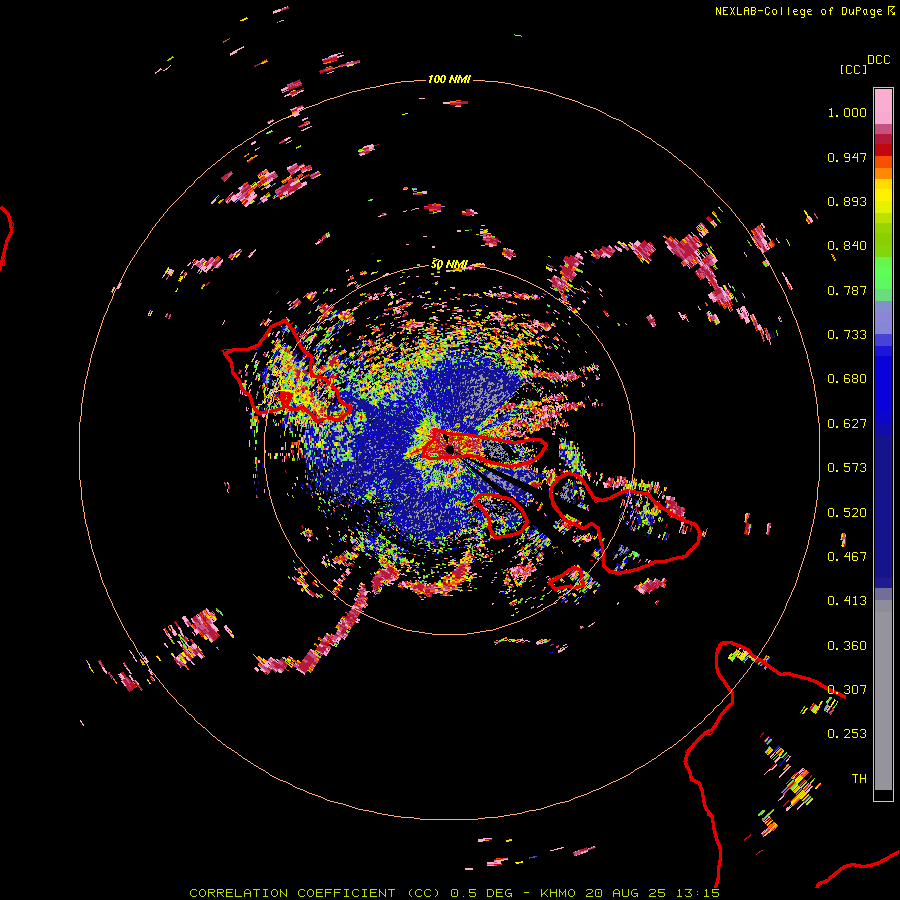Click the DCC product label
Screen dimensions: 900x900
tap(879, 60)
